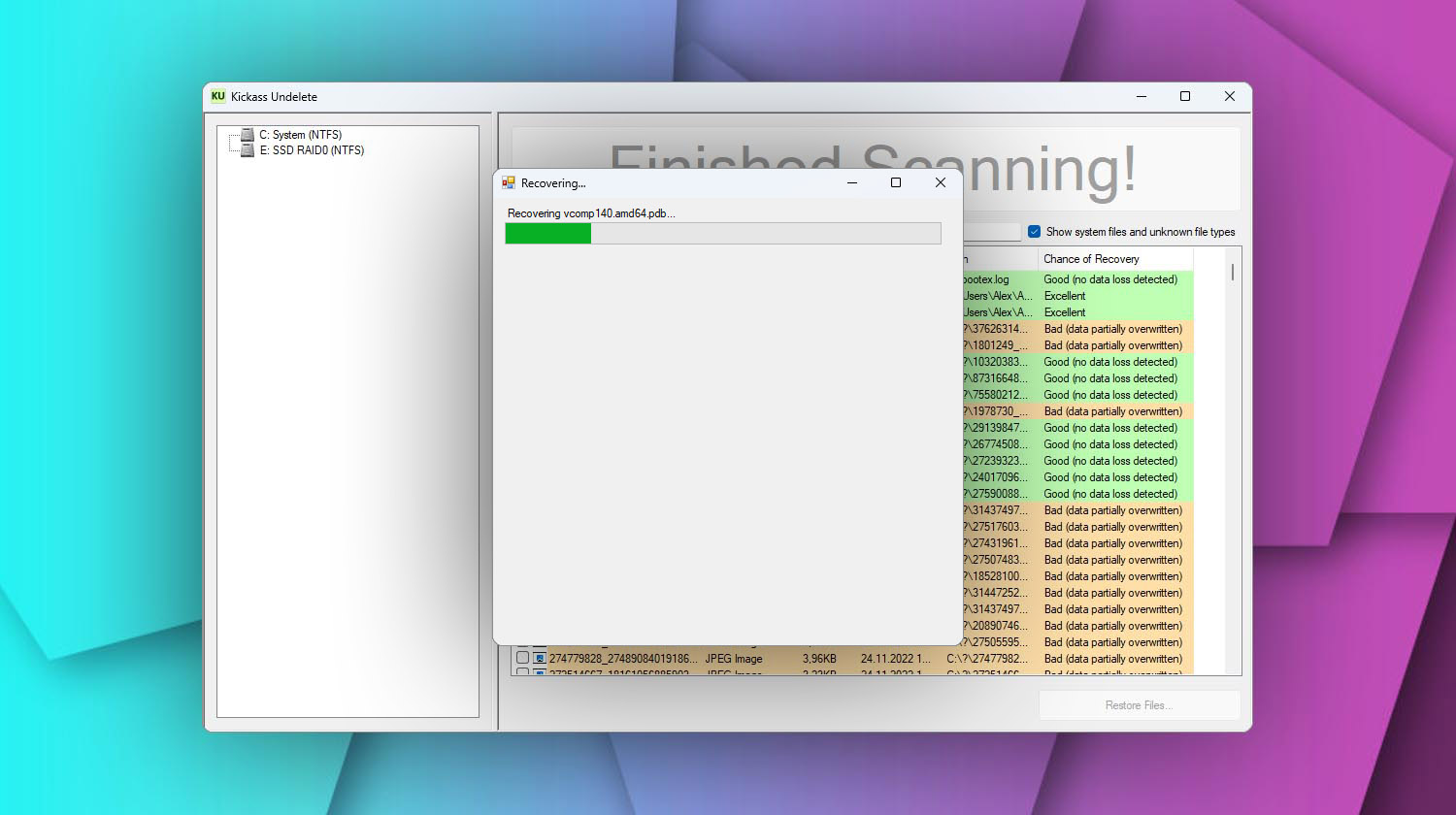This screenshot has width=1456, height=815.
Task: Maximize the Recovering dialog
Action: [x=896, y=182]
